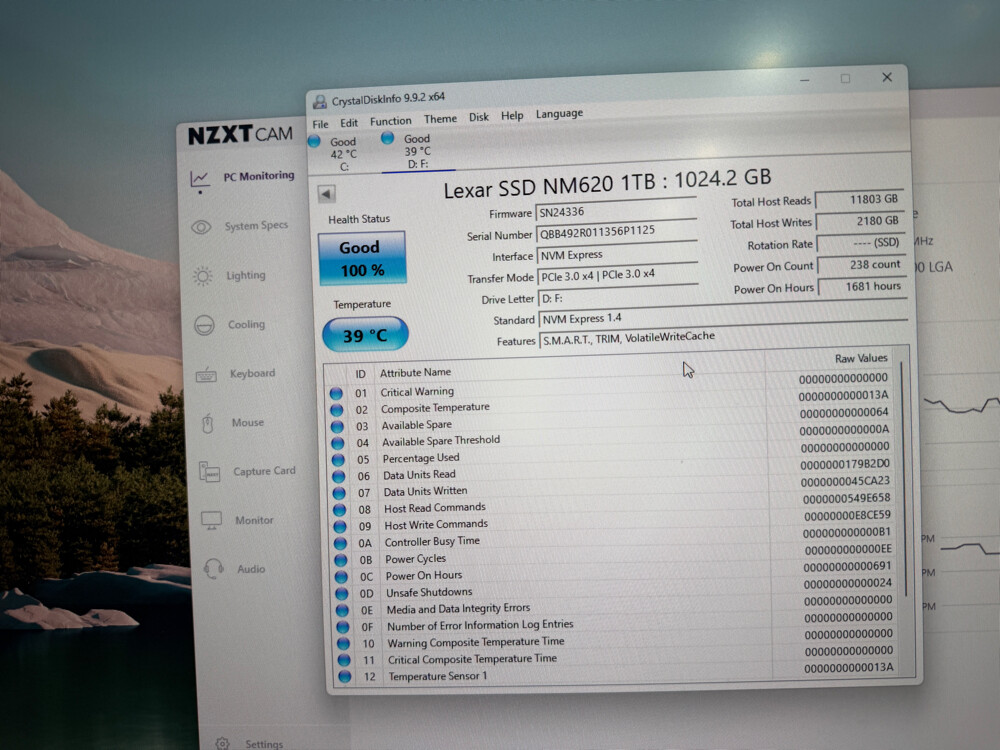The width and height of the screenshot is (1000, 750).
Task: Open the Mouse icon in NZXT CAM
Action: click(x=208, y=423)
